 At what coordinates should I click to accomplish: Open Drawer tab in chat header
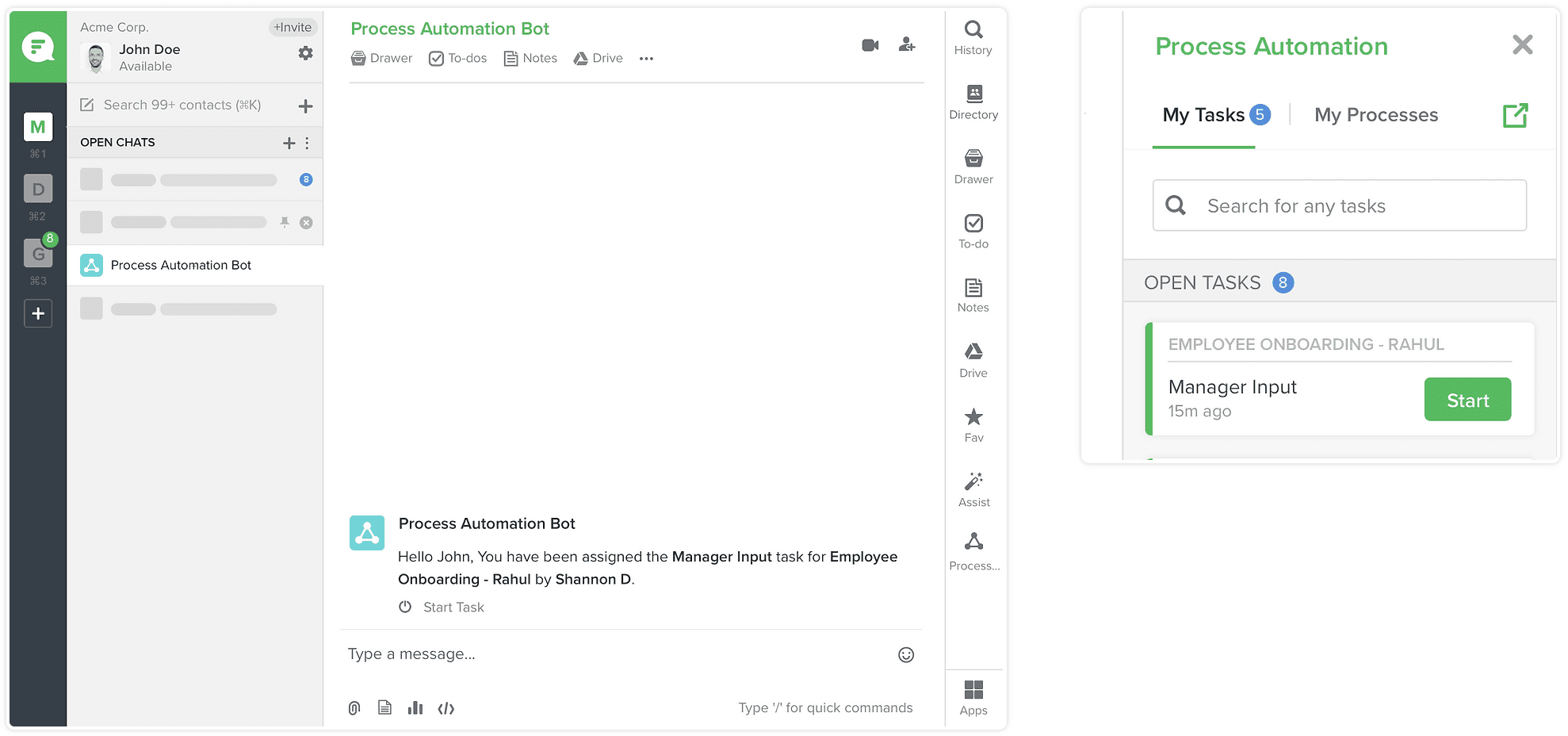pos(381,58)
